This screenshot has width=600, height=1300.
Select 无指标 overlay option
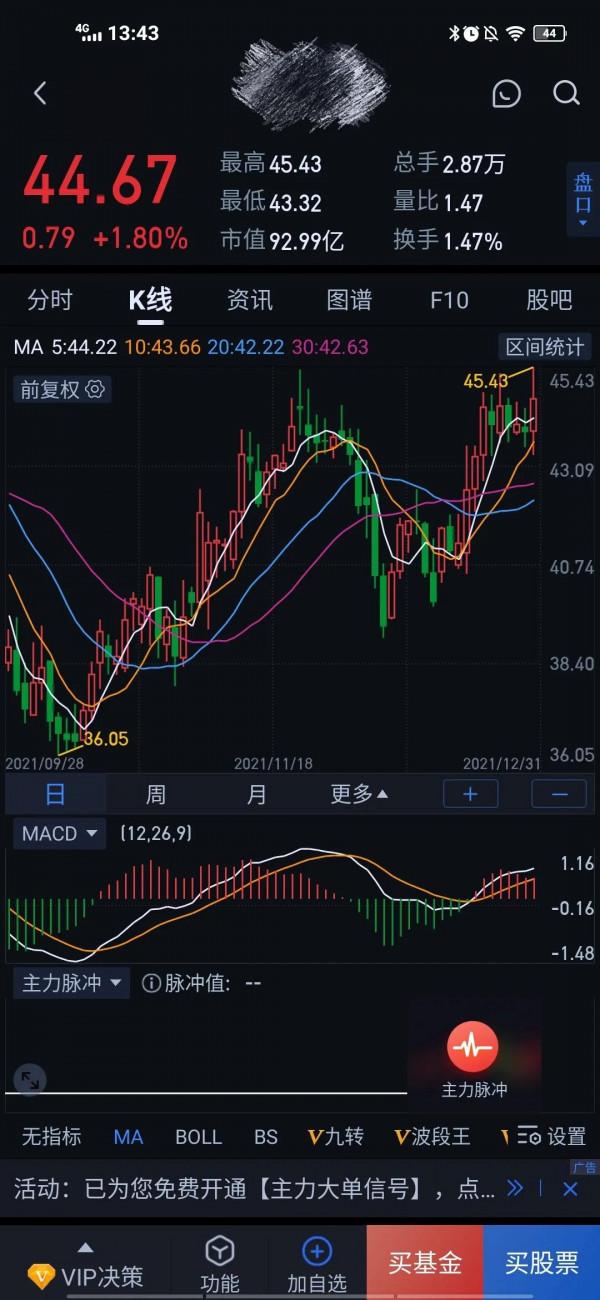click(52, 1137)
